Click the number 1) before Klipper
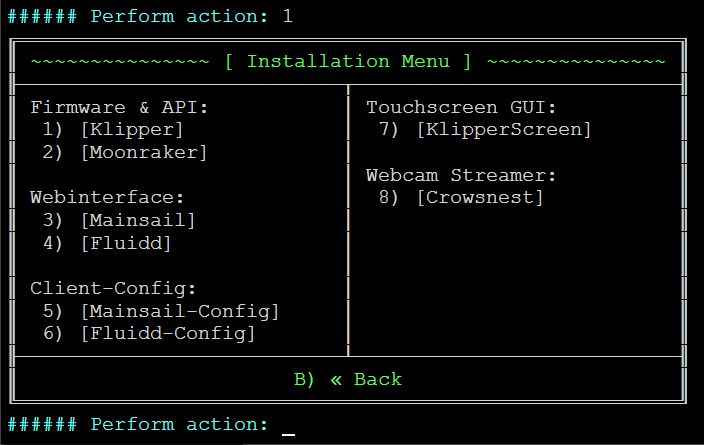Screen dimensions: 704x445 click(x=53, y=129)
